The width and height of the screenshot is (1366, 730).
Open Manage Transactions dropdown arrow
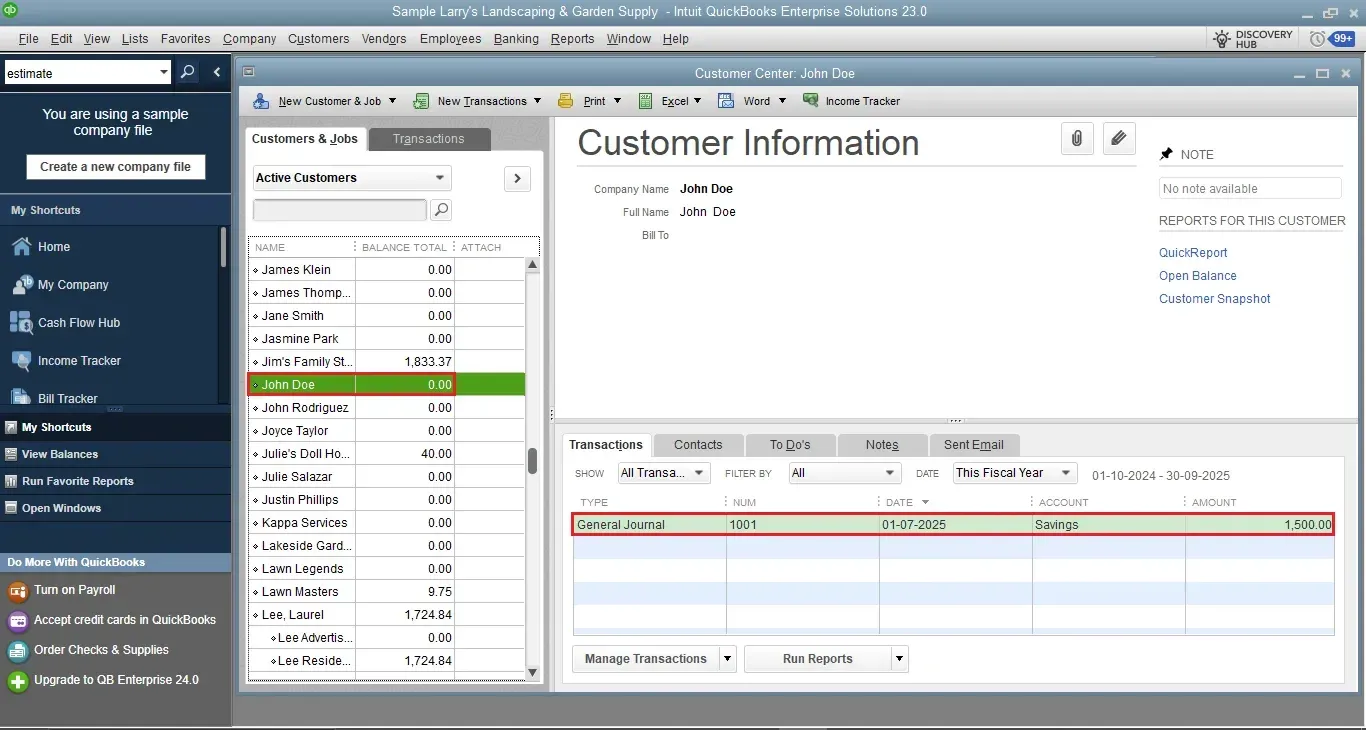click(727, 659)
